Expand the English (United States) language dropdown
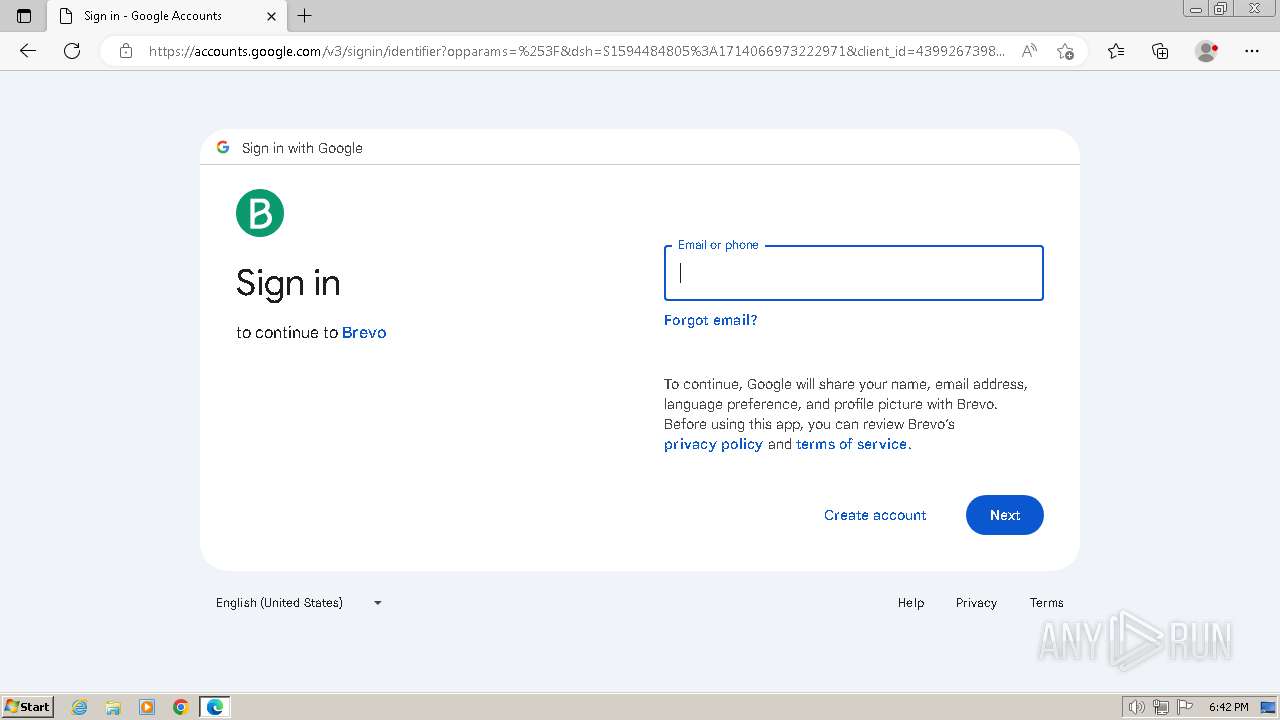The height and width of the screenshot is (720, 1280). click(x=299, y=603)
